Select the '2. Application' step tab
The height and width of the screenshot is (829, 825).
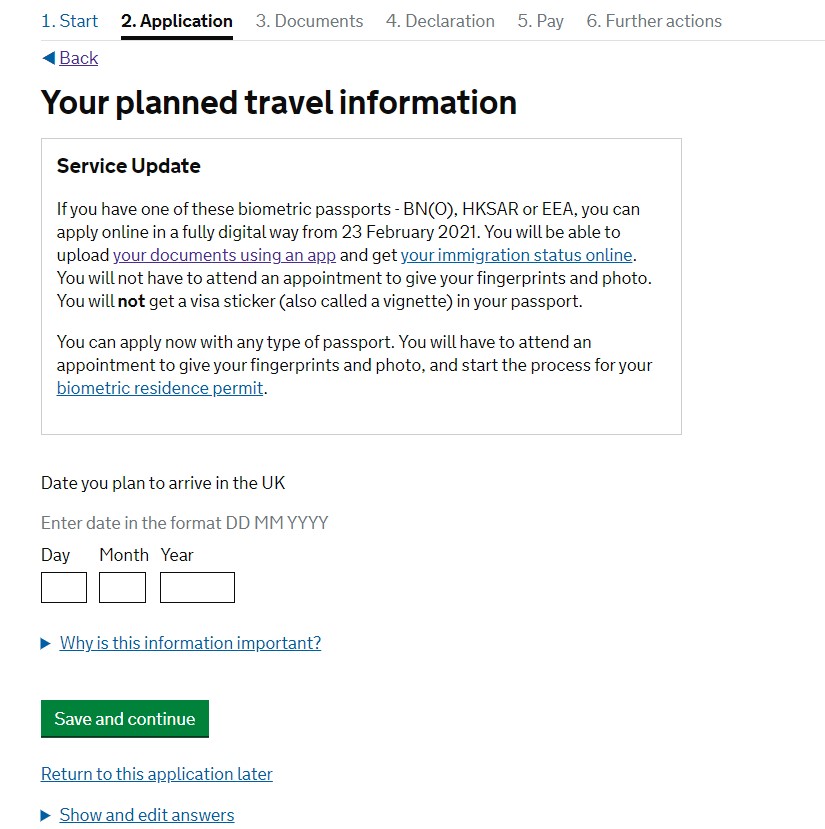pyautogui.click(x=176, y=21)
